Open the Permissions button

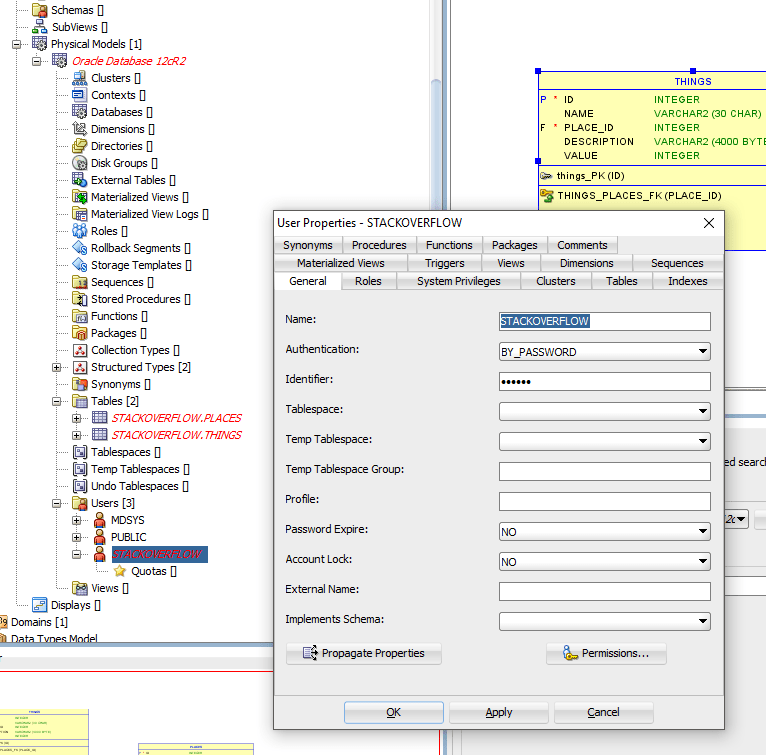(x=606, y=653)
